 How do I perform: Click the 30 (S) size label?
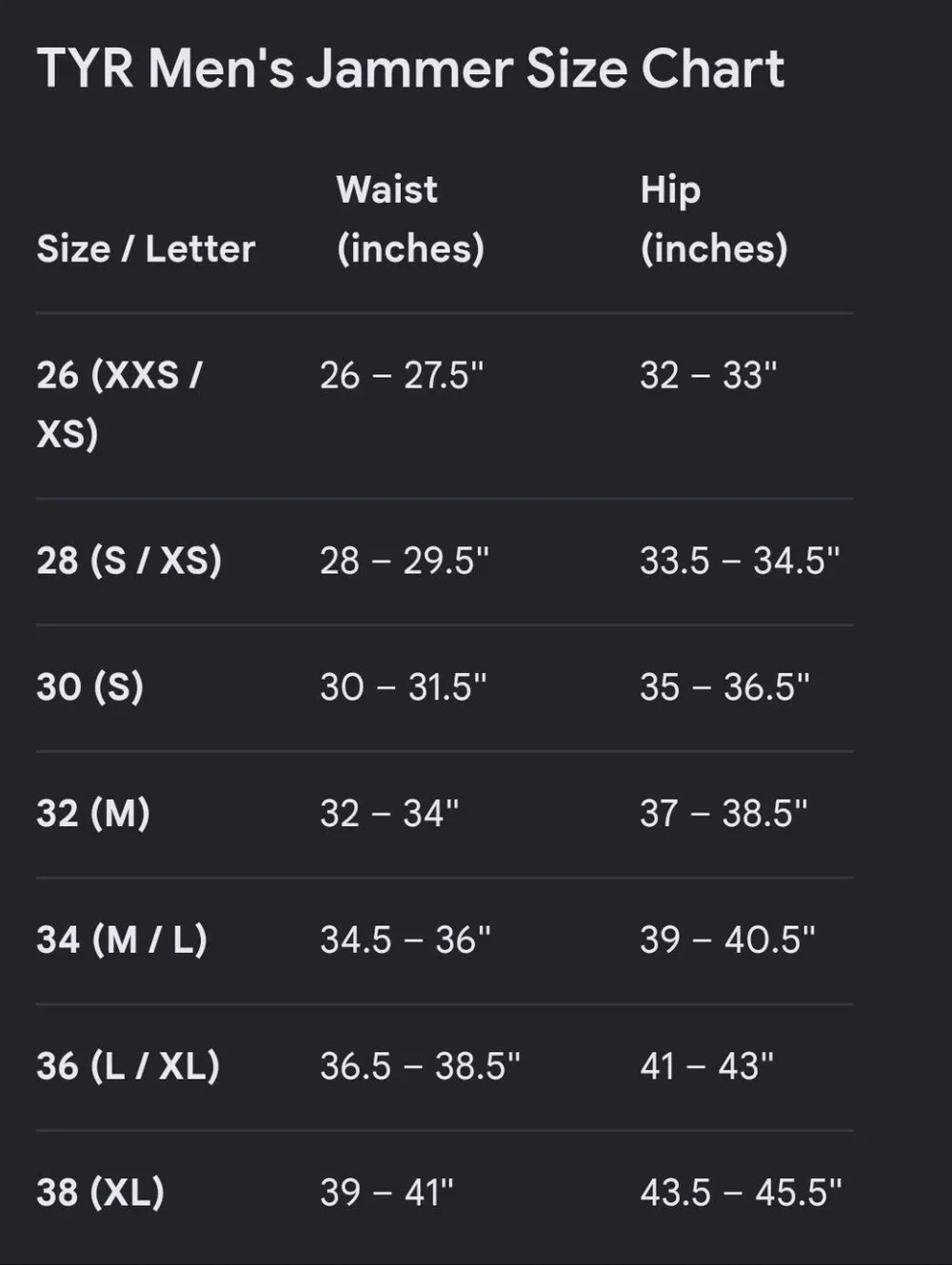click(x=89, y=686)
